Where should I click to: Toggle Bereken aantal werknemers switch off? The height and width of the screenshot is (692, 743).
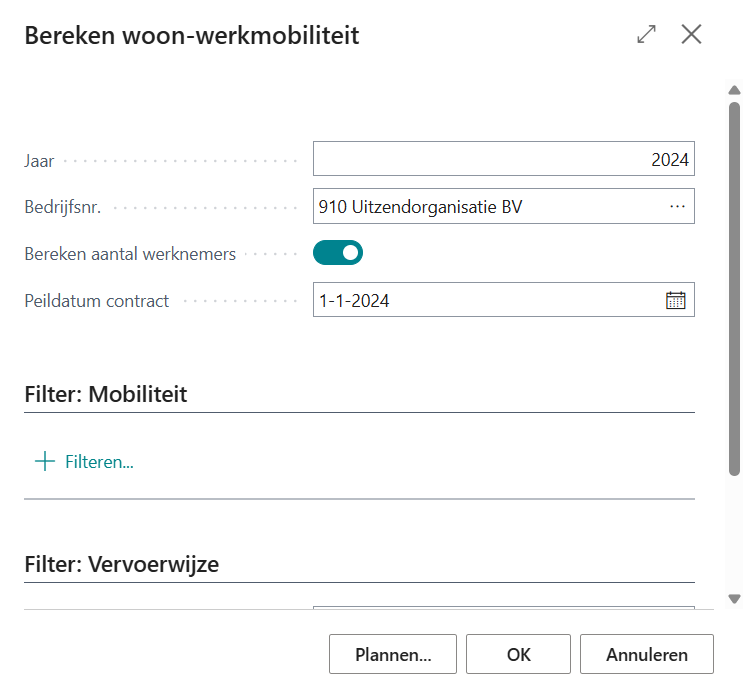(338, 253)
